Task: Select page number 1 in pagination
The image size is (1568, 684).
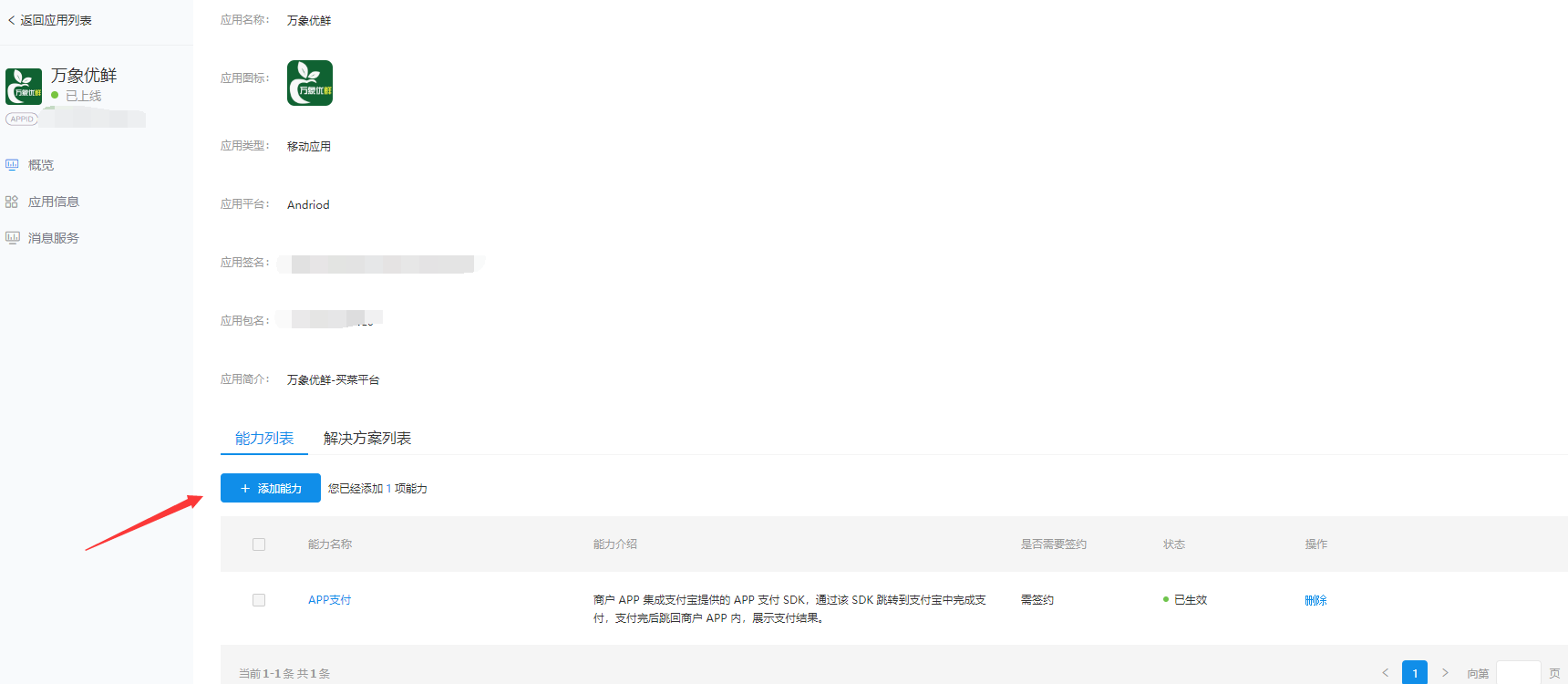Action: [1415, 673]
